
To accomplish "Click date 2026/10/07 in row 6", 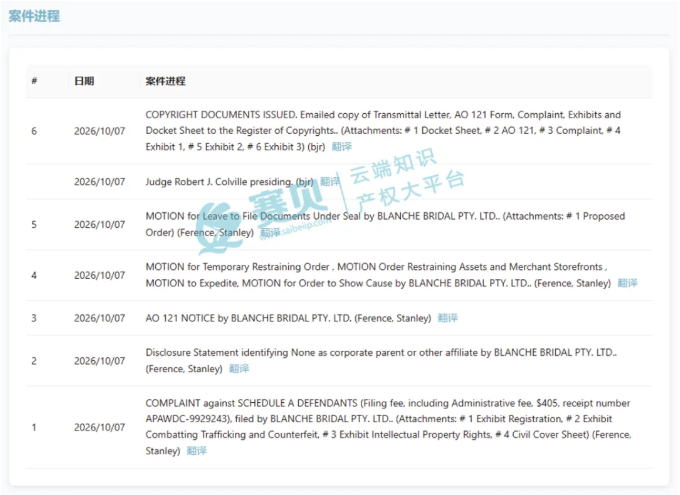I will [x=99, y=131].
